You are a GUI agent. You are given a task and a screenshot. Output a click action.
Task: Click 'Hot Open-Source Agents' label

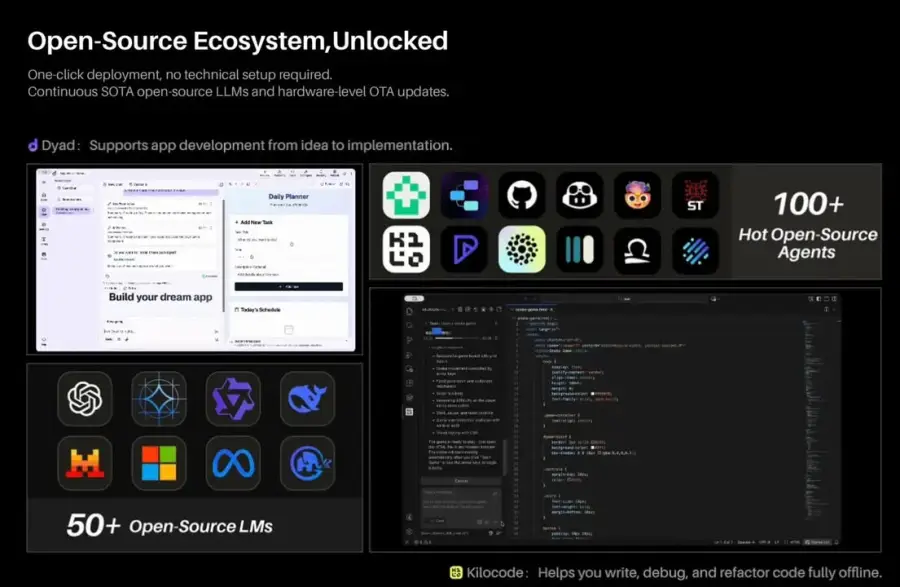coord(808,243)
